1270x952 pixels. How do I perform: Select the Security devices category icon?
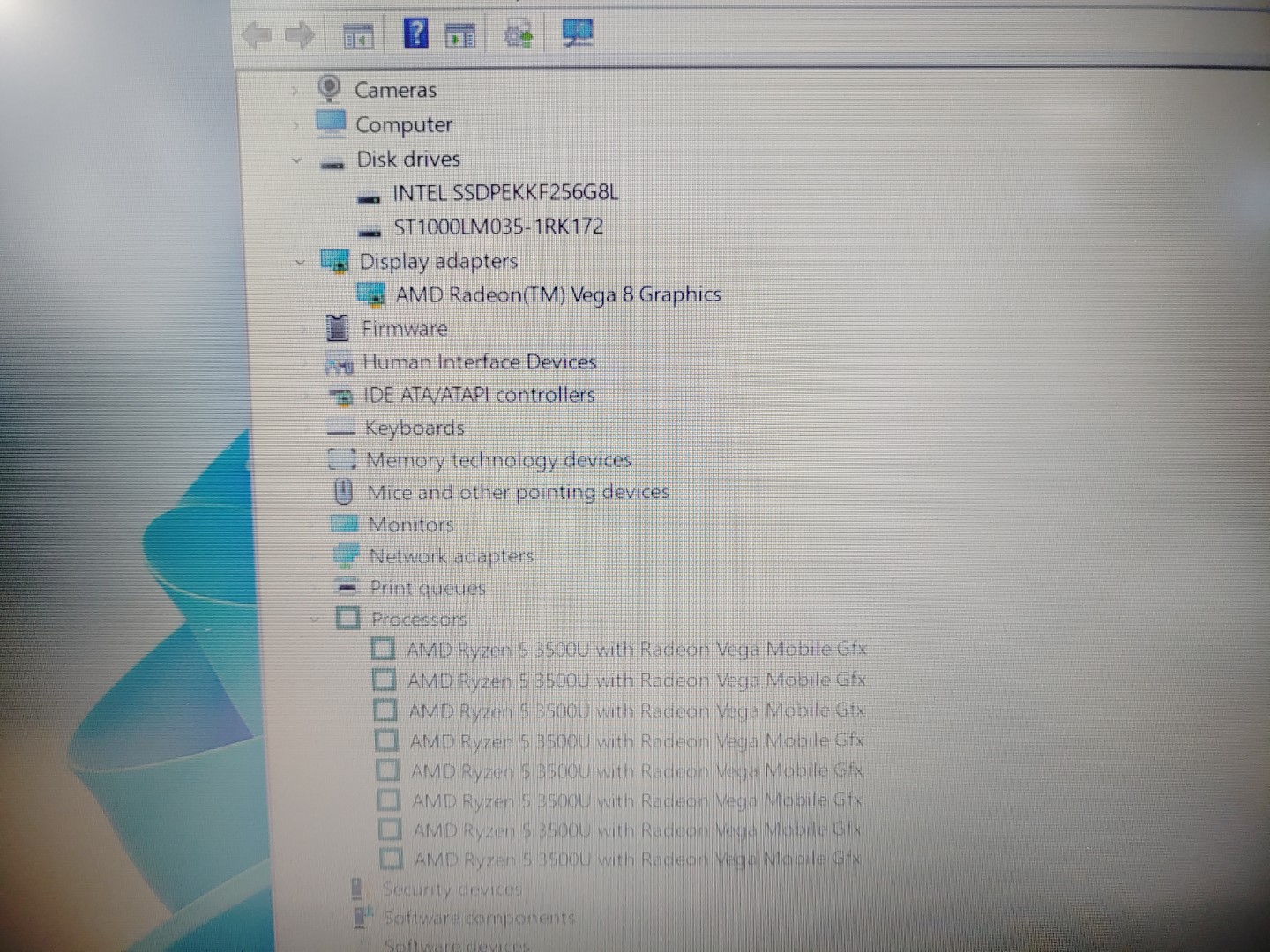click(357, 889)
